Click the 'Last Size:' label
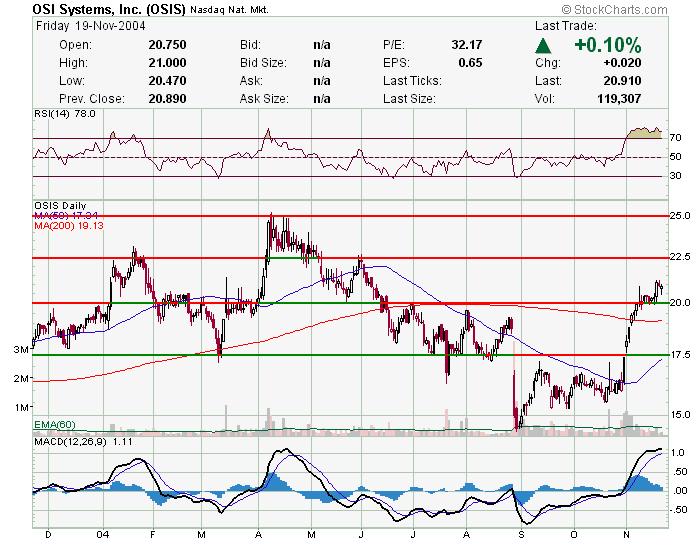The image size is (700, 546). click(409, 98)
